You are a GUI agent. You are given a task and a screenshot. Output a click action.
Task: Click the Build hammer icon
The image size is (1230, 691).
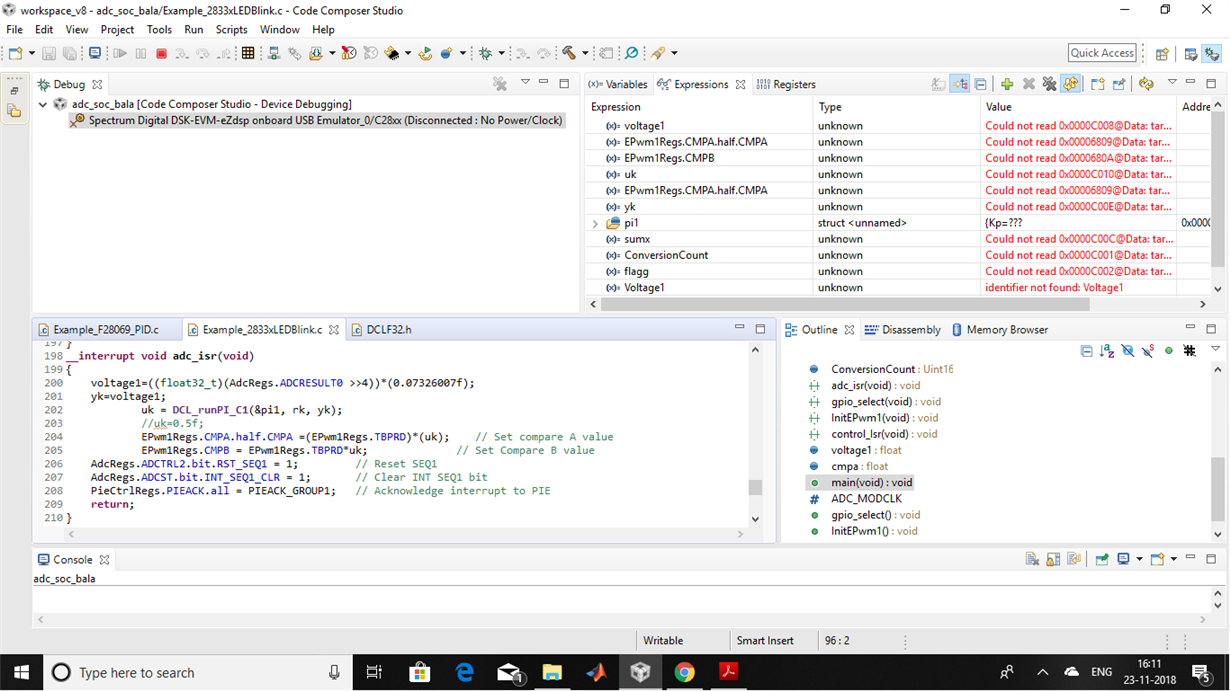tap(568, 53)
